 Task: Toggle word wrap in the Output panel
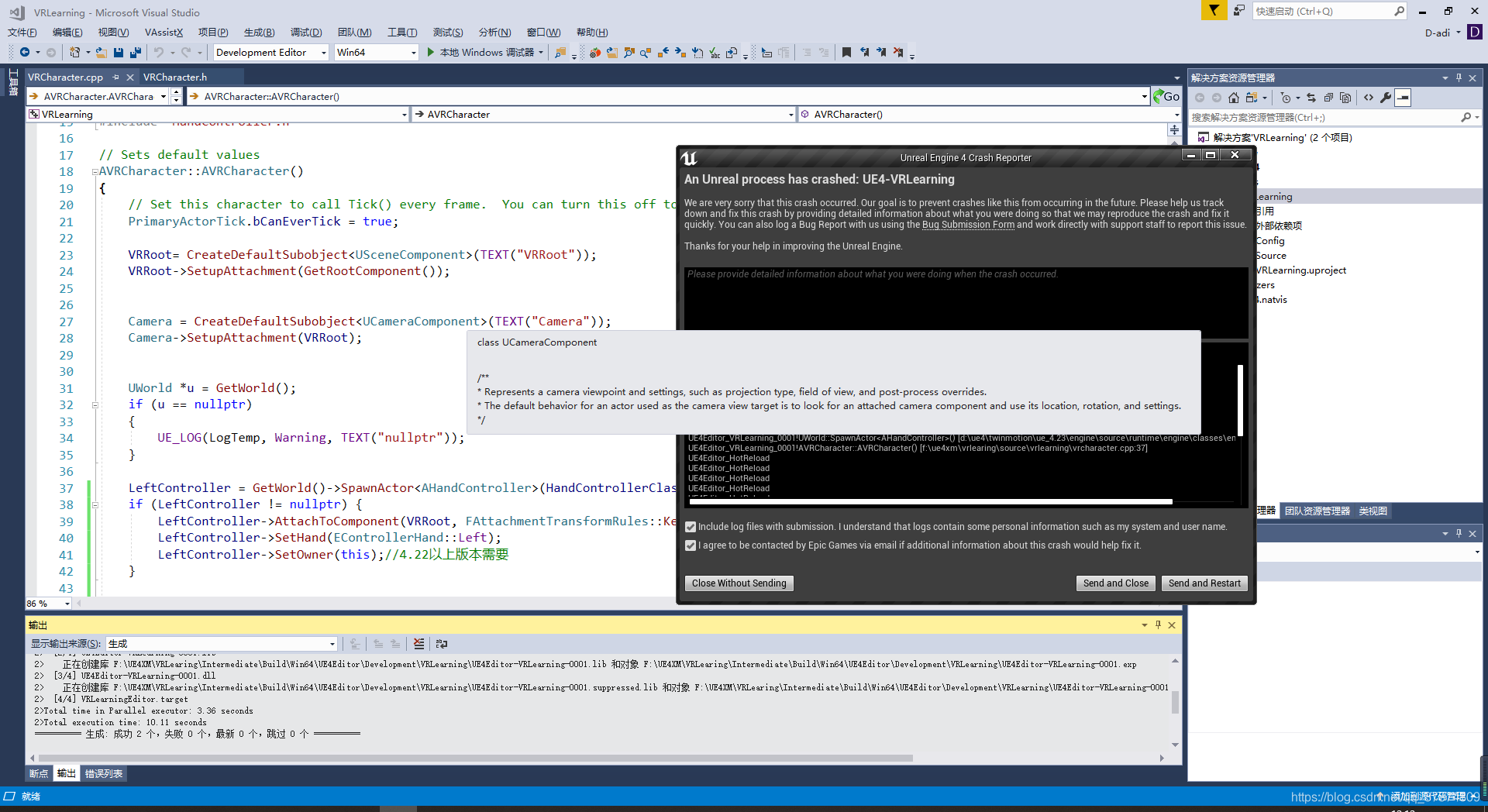click(x=442, y=643)
